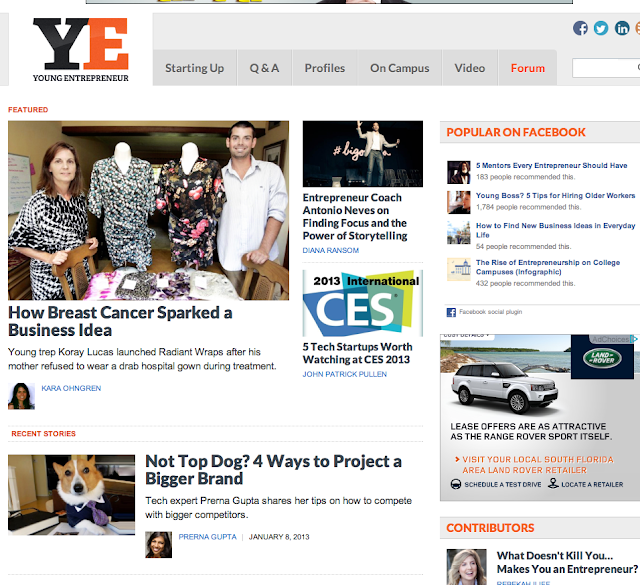Screen dimensions: 640x585
Task: Open the LinkedIn social icon in header
Action: tap(622, 28)
